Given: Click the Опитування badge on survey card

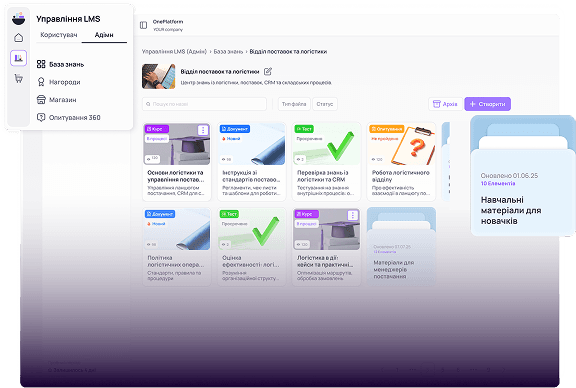Looking at the screenshot, I should (386, 129).
